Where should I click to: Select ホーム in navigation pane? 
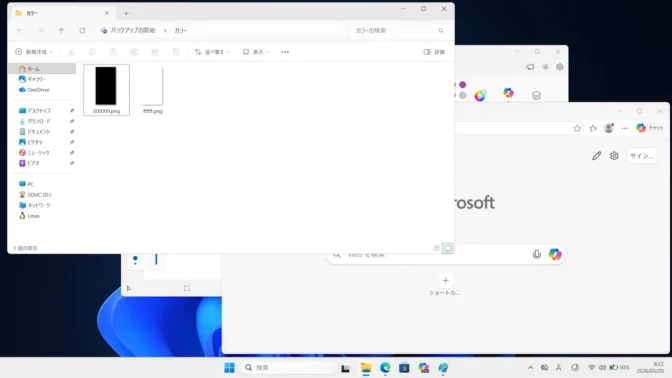point(42,69)
